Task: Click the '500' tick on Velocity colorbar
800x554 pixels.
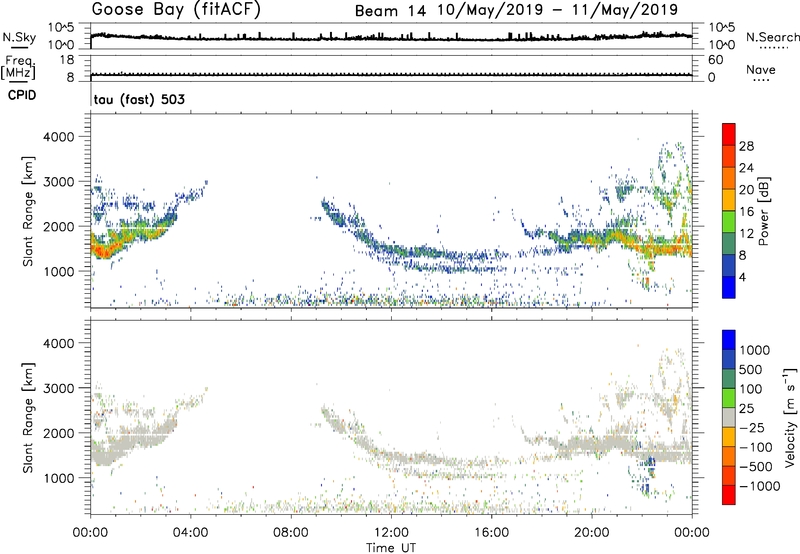Action: pos(751,369)
